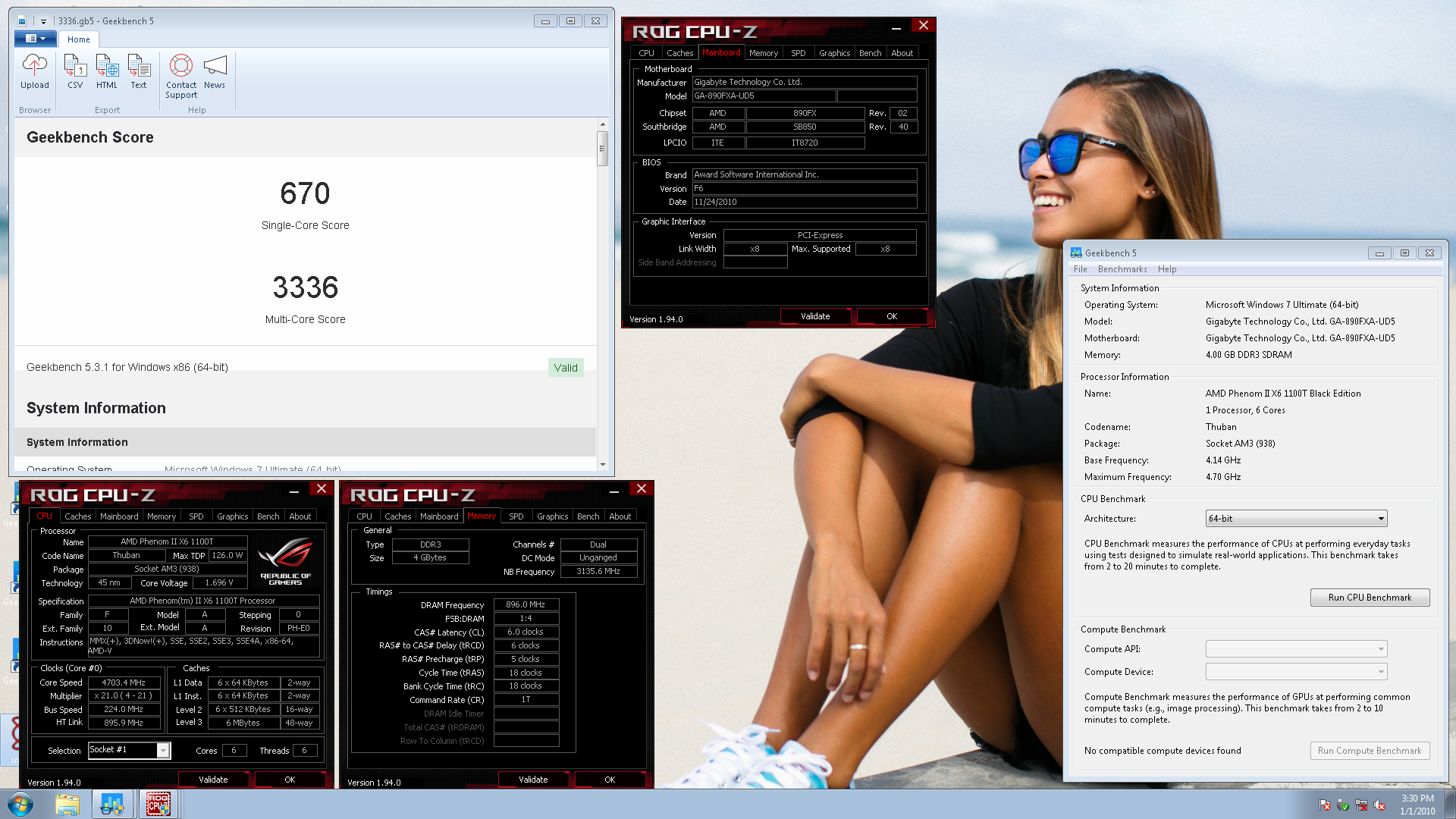Open News megaphone icon

(215, 66)
